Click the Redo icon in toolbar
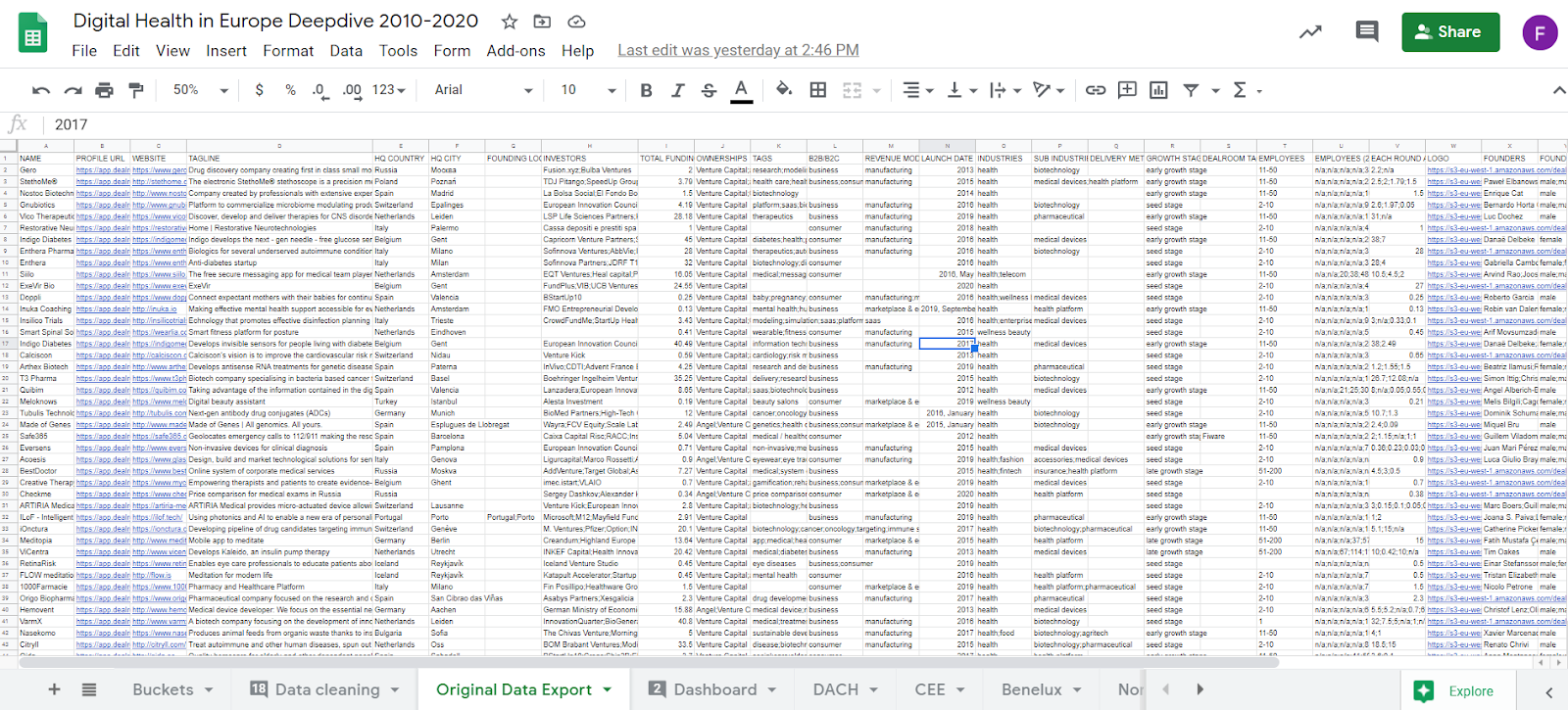1568x710 pixels. pos(73,90)
